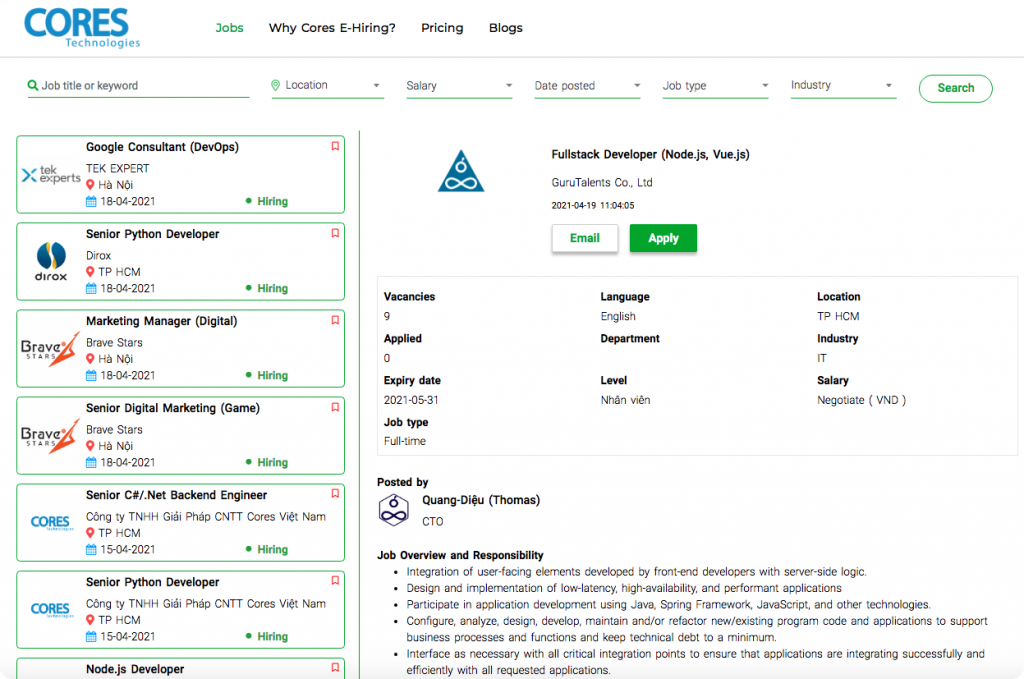Click the 18-04-2021 date on Dirox card

(128, 289)
